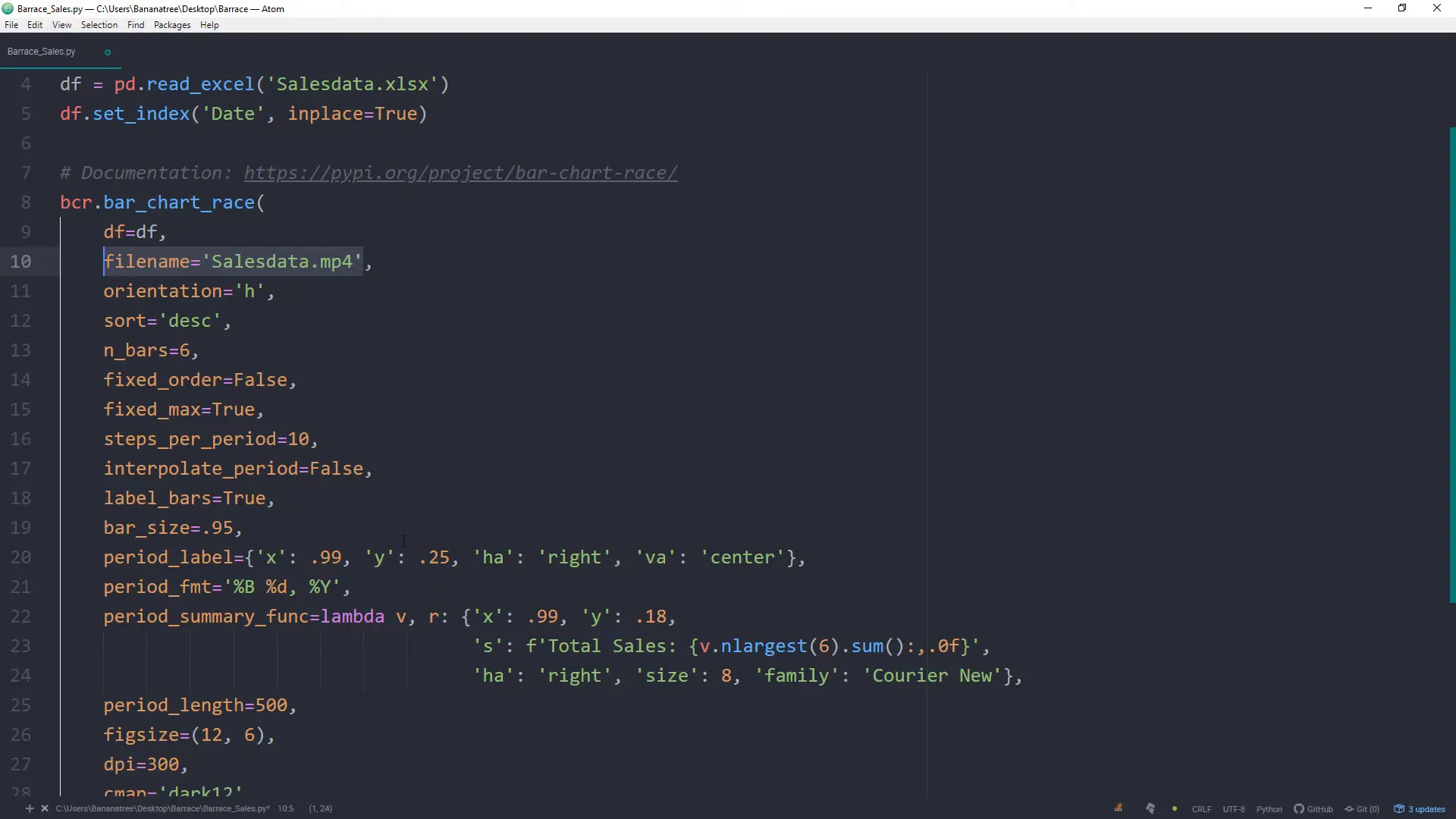Screen dimensions: 1456x819
Task: Select the Stack Overflow search icon
Action: point(1118,807)
